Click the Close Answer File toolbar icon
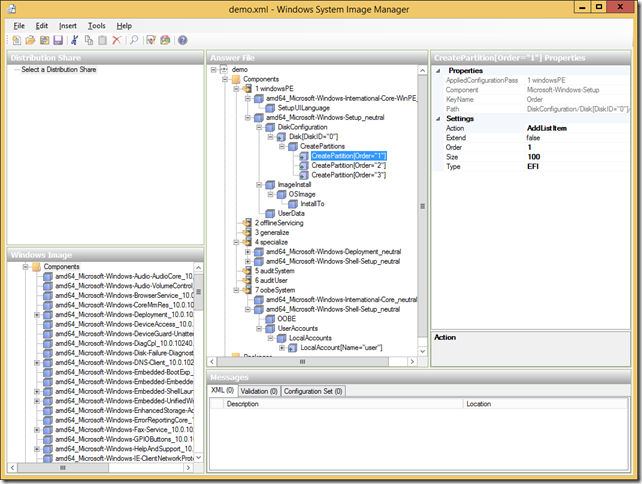Image resolution: width=642 pixels, height=484 pixels. [x=44, y=40]
